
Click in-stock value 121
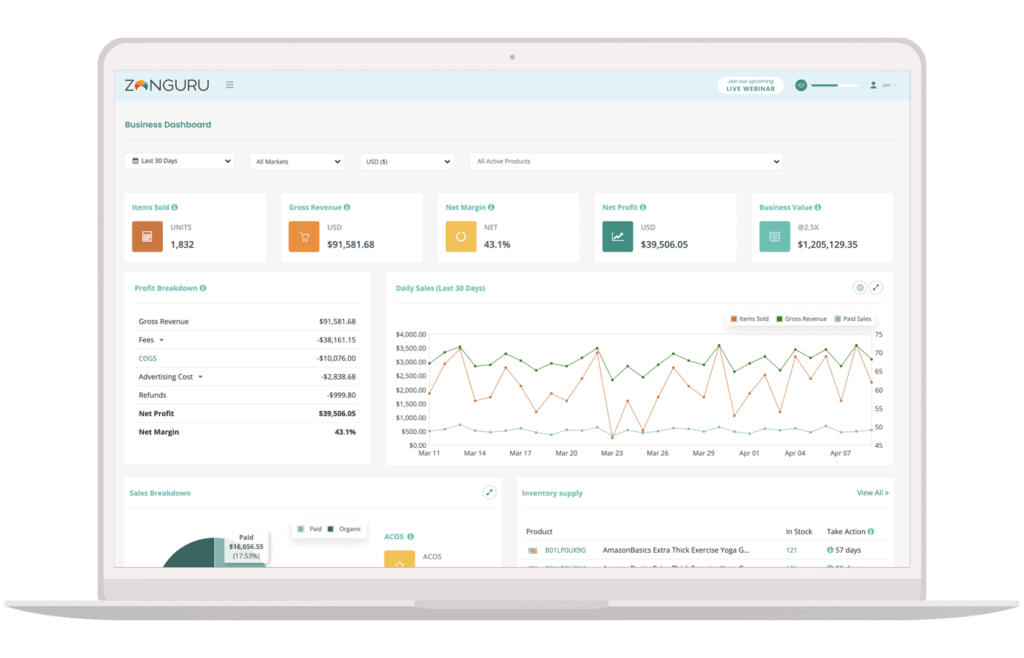[792, 550]
